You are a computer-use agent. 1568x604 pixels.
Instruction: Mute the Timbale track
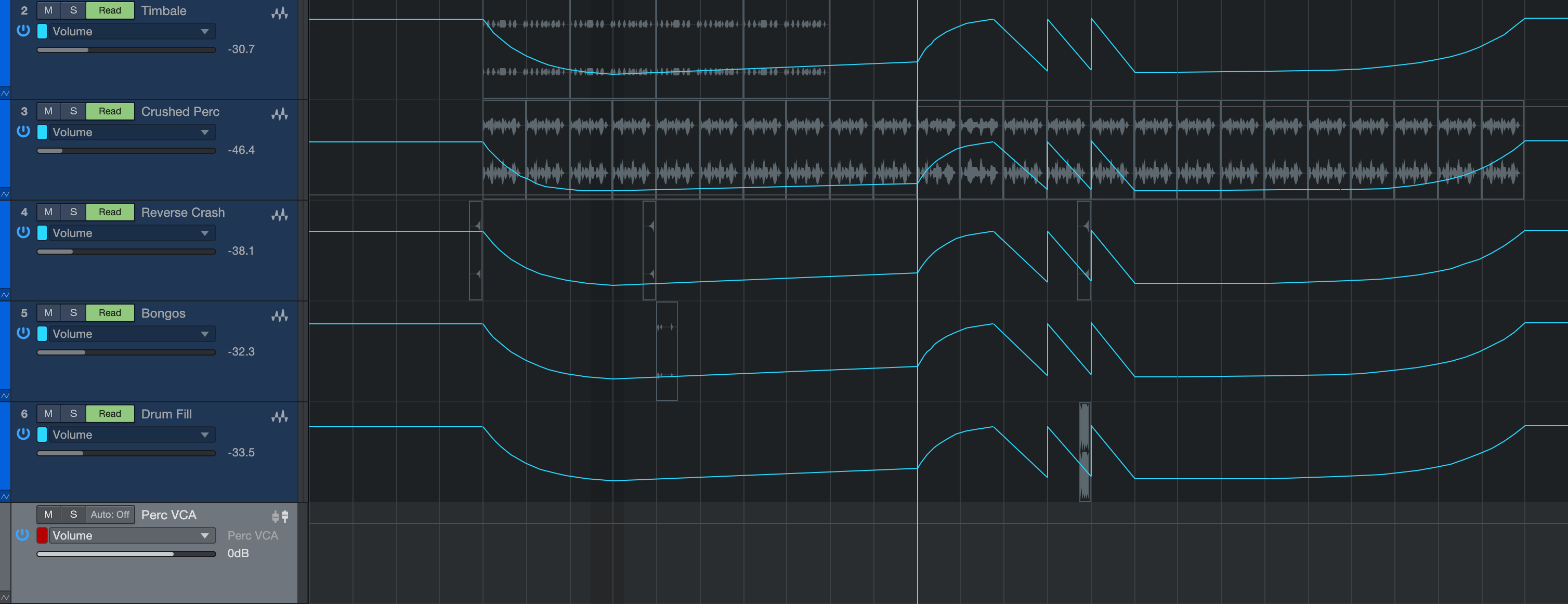pos(49,10)
